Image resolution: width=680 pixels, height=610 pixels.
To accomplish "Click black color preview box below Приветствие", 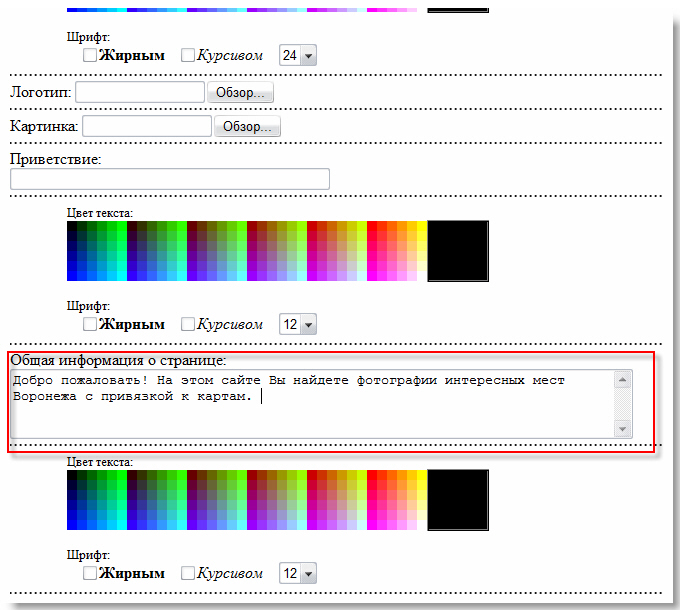I will (x=458, y=251).
